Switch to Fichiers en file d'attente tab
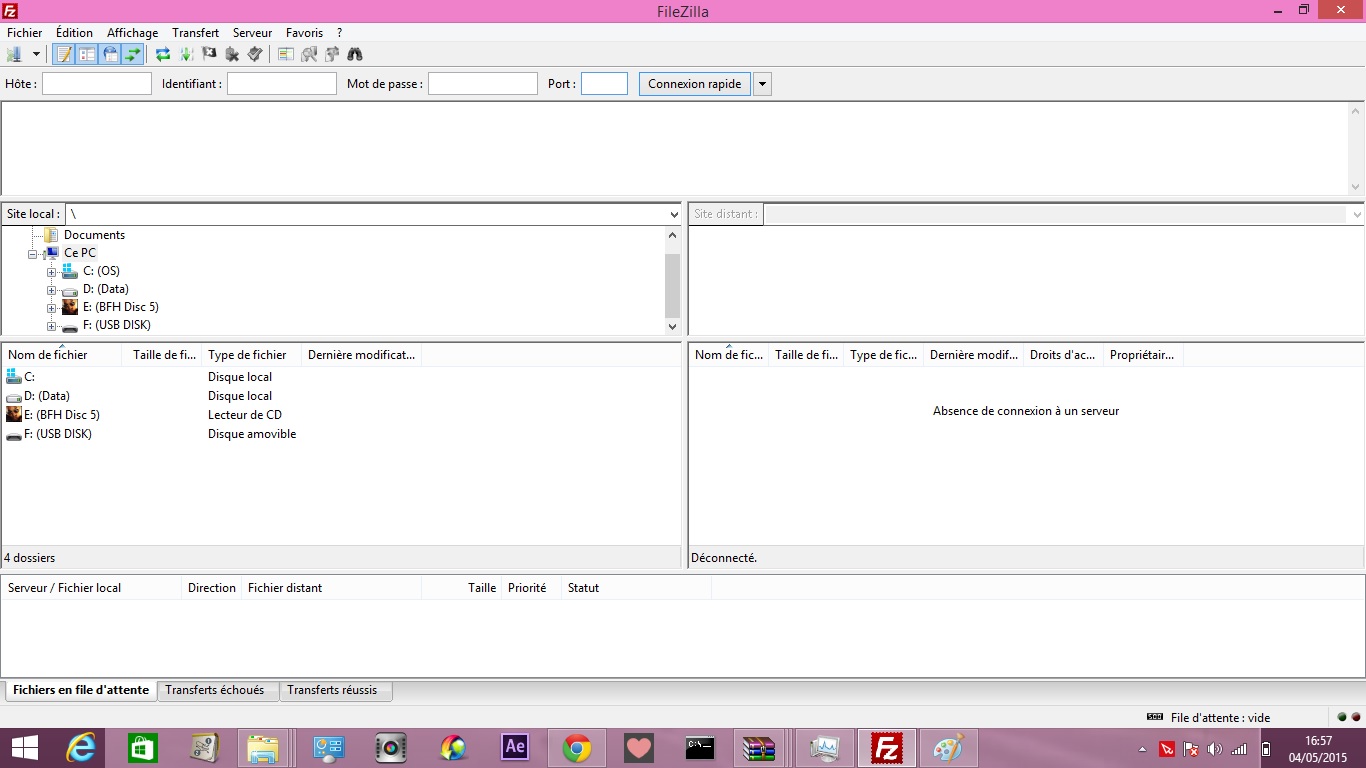 81,690
